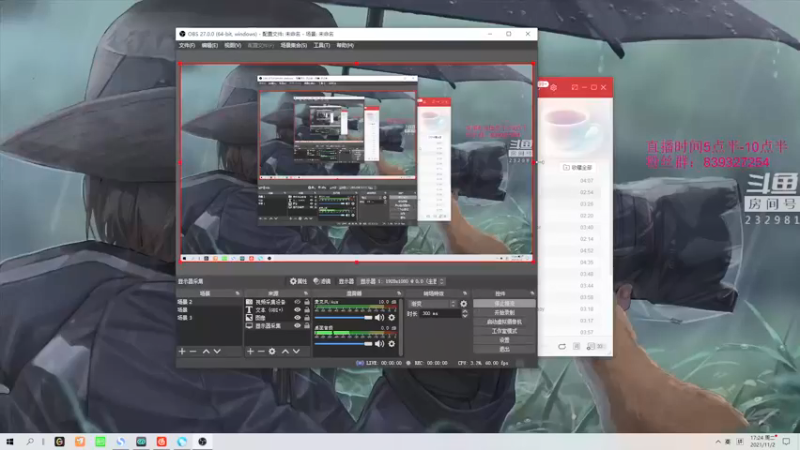Open transition properties gear next to 渐变
The image size is (800, 450).
464,304
